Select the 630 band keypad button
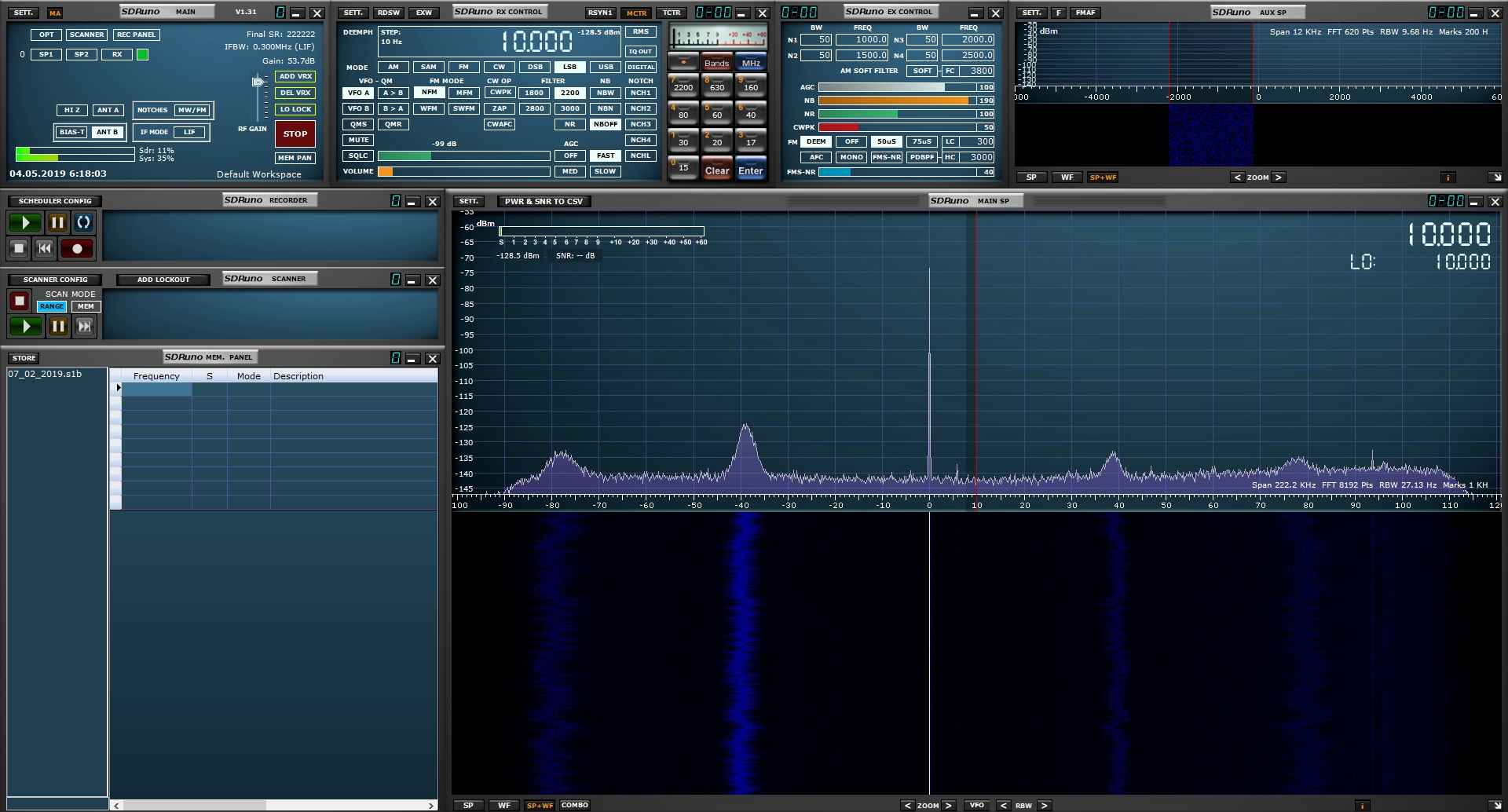Screen dimensions: 1508x812 717,85
